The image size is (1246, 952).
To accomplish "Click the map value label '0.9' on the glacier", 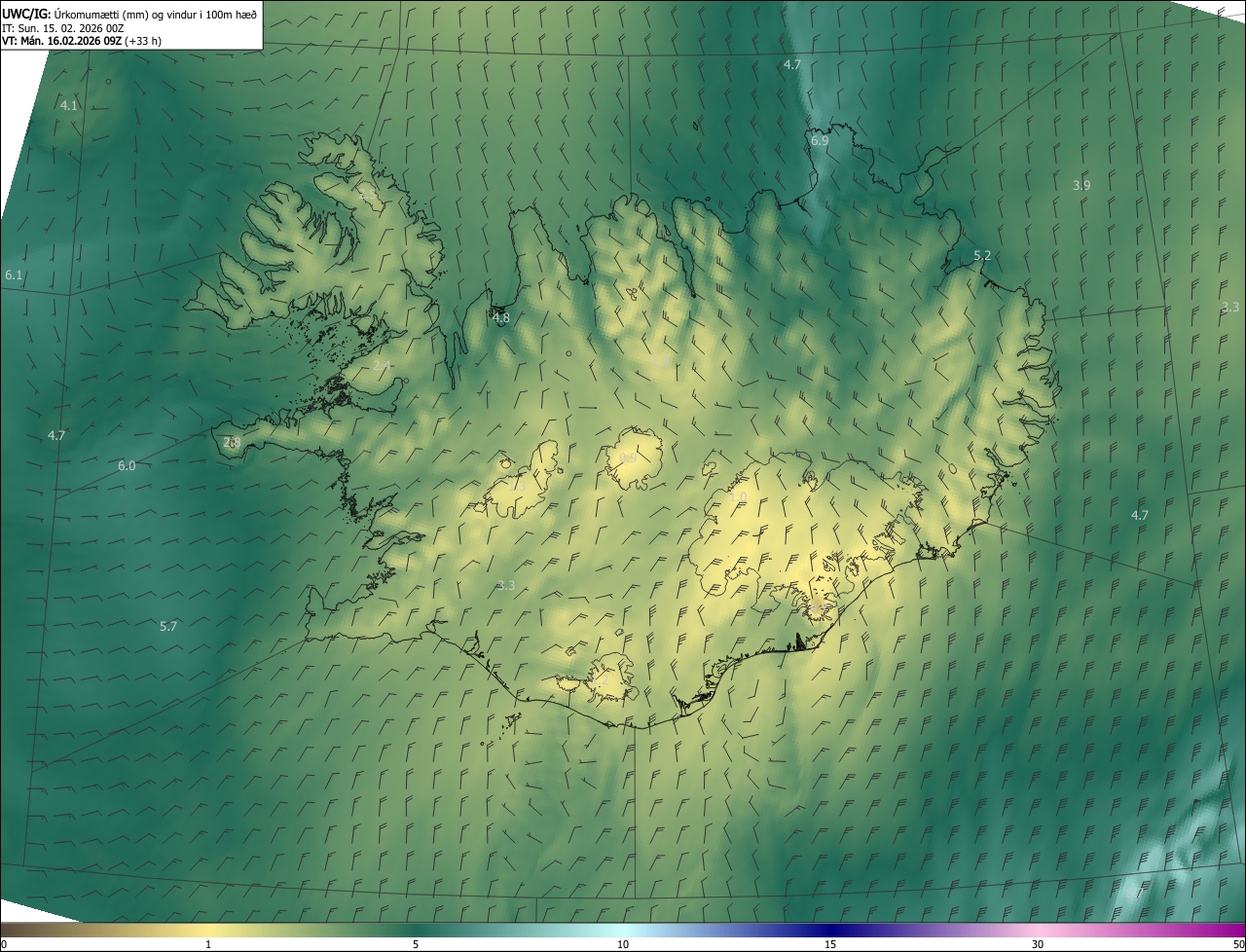I will click(628, 458).
